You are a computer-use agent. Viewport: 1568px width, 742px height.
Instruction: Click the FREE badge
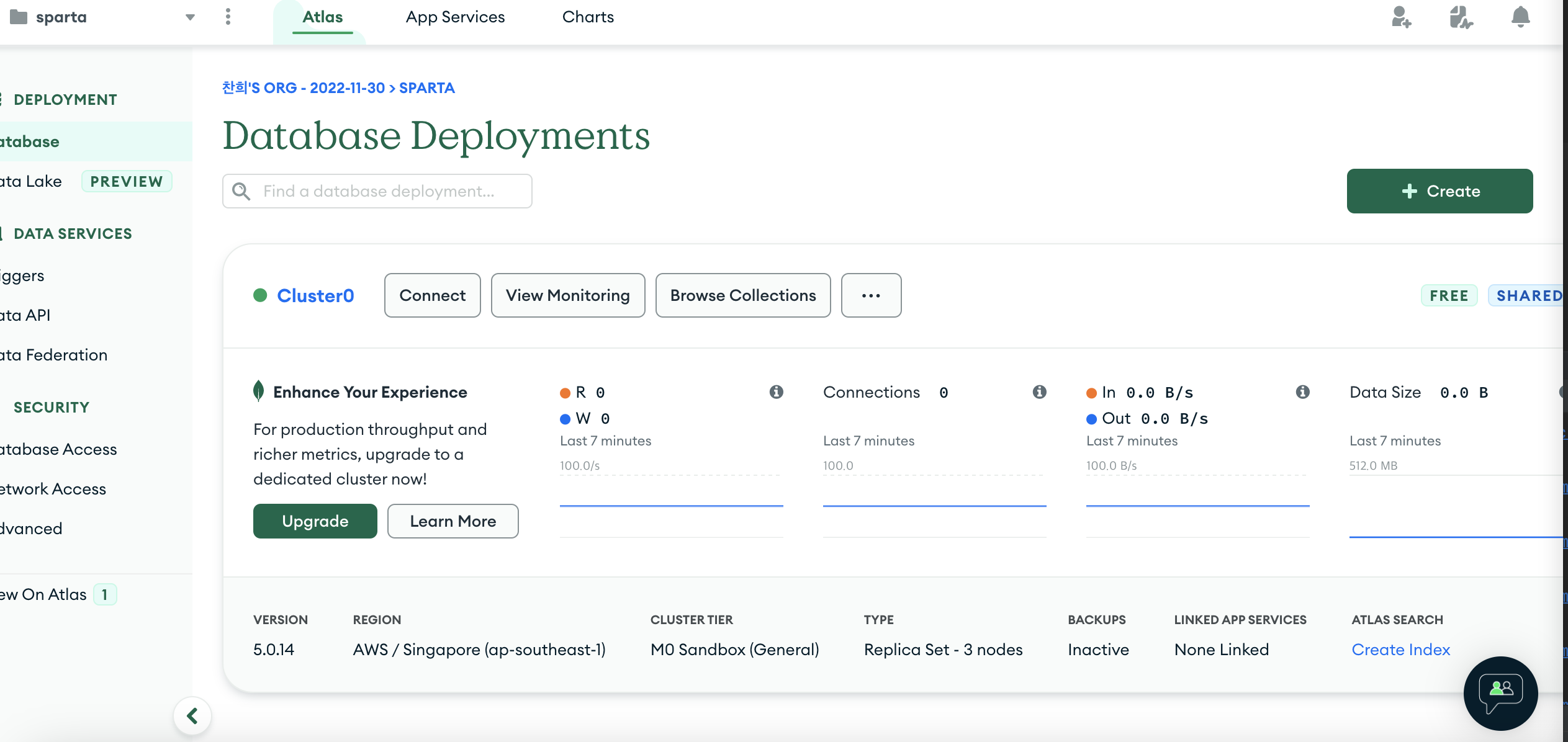[1449, 296]
